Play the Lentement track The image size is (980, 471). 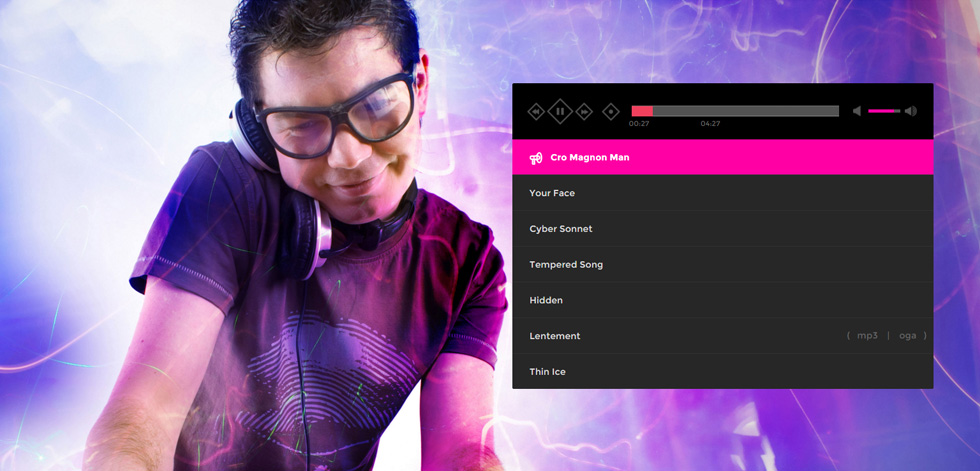(722, 335)
